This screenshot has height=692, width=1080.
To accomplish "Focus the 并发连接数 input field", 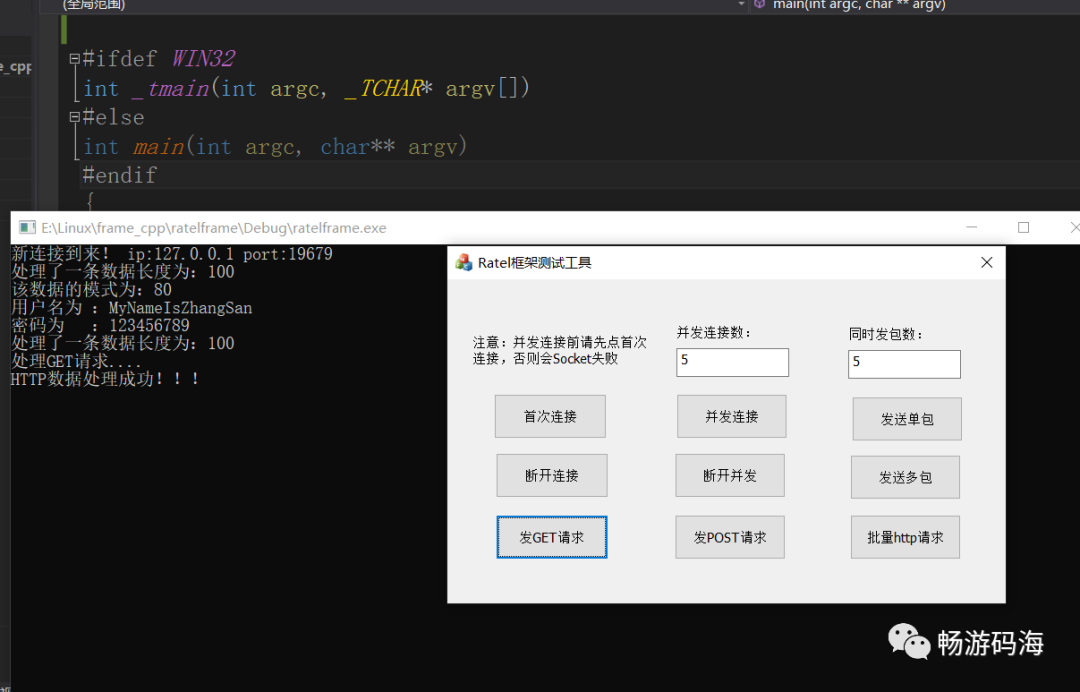I will [x=732, y=362].
